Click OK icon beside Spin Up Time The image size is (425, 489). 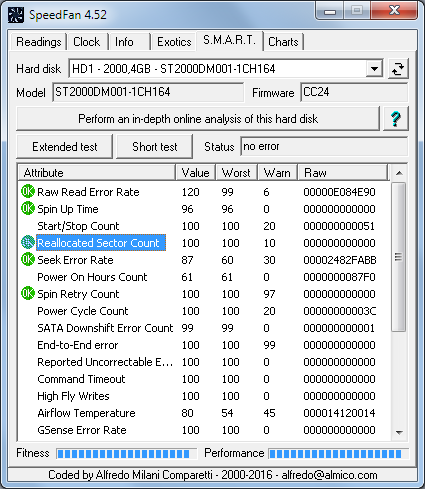(x=28, y=209)
